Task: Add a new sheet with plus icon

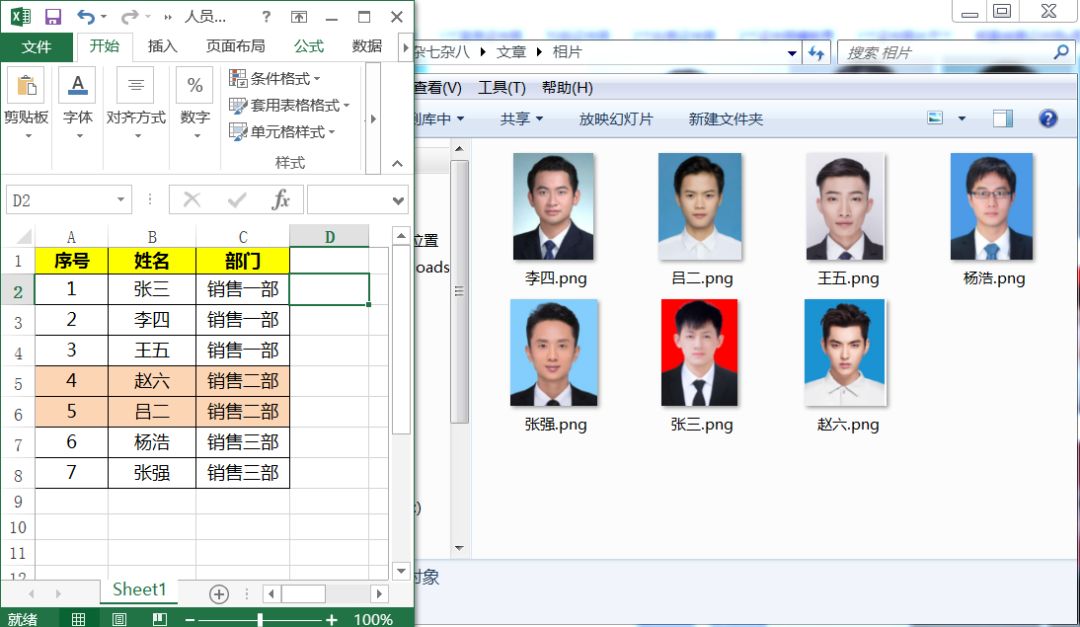Action: tap(218, 593)
